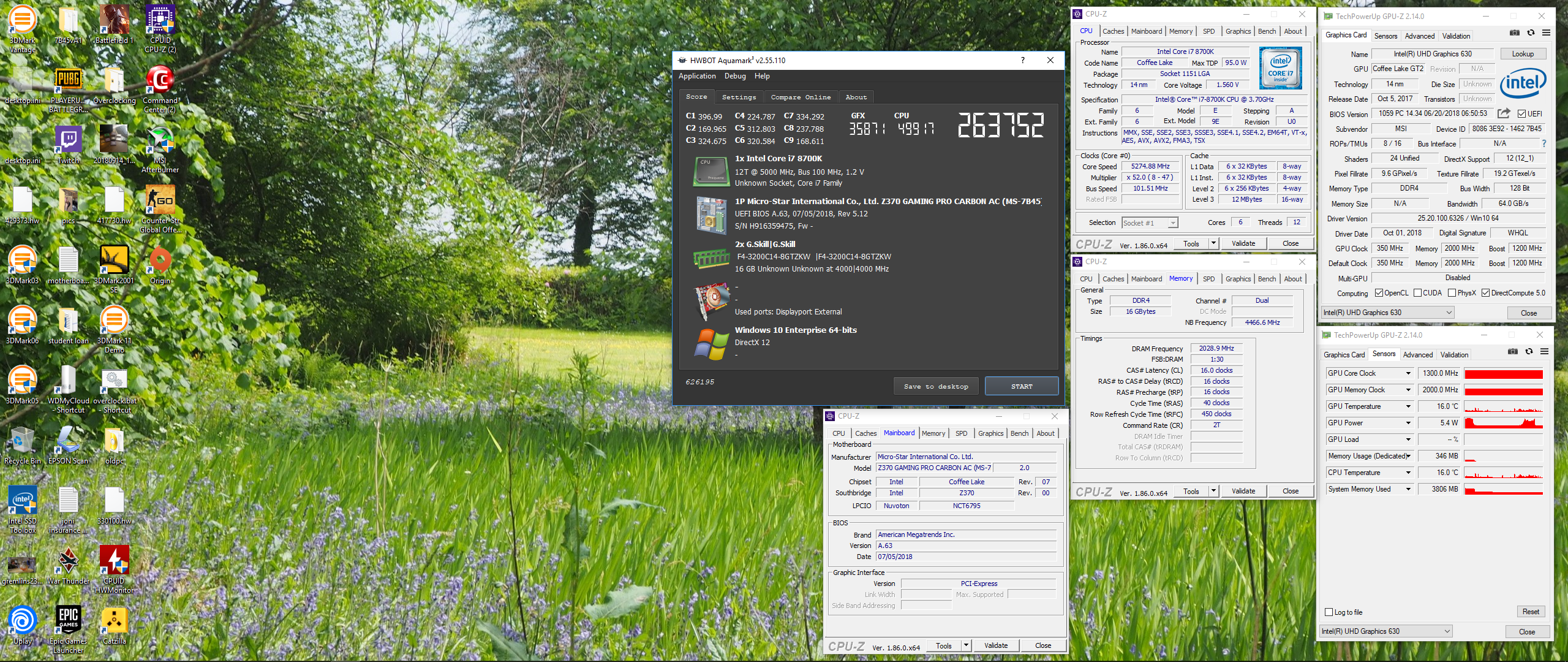This screenshot has width=1568, height=662.
Task: Select the Overclocking folder on desktop
Action: 114,85
